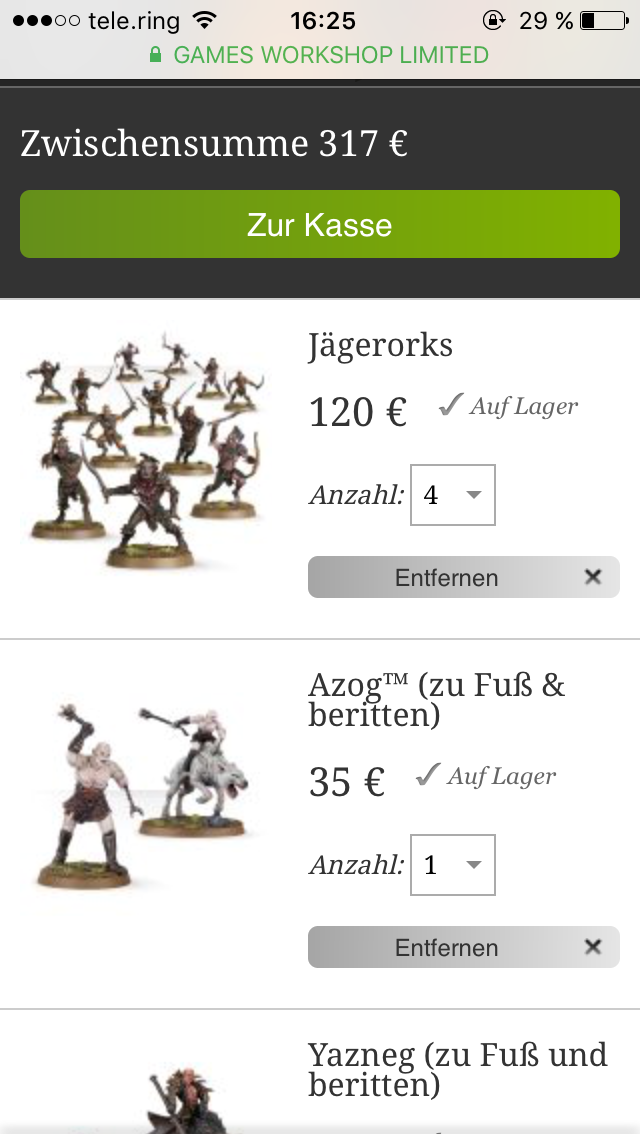Viewport: 640px width, 1136px height.
Task: Tap the dropdown arrow beside quantity 4
Action: [474, 495]
